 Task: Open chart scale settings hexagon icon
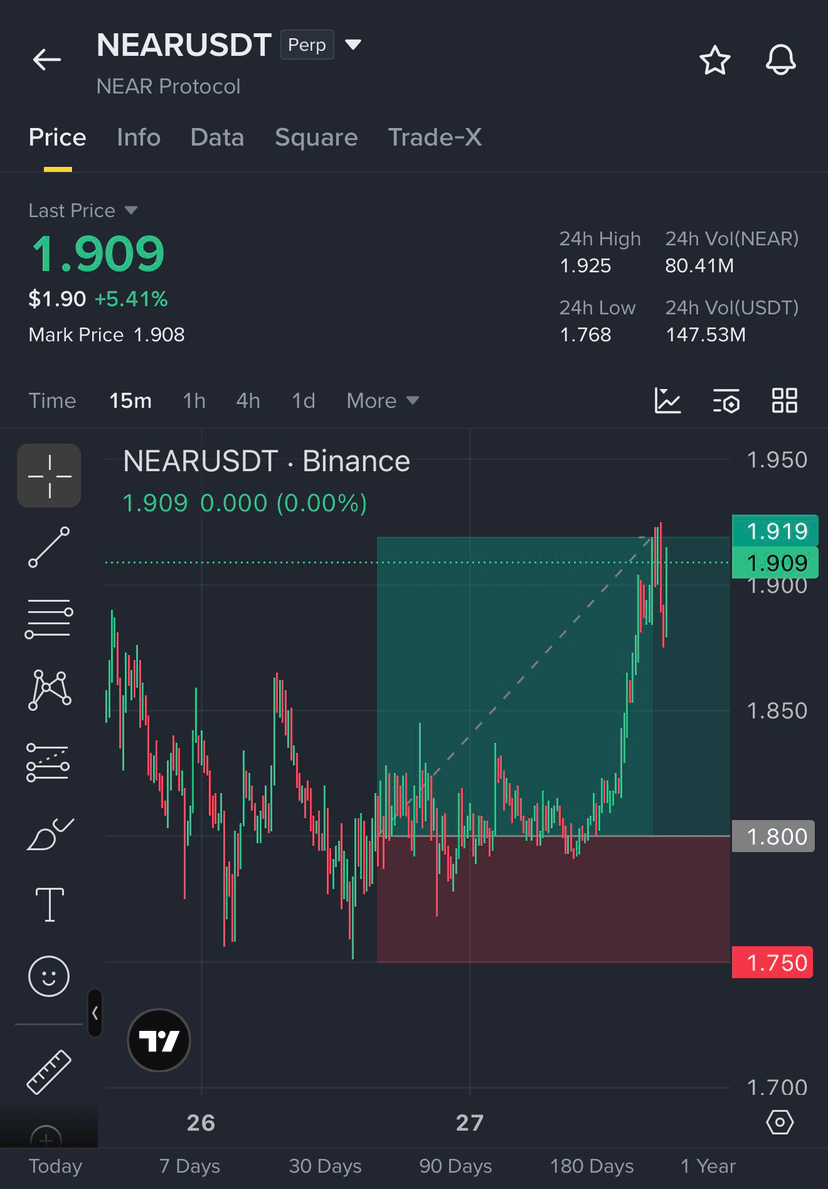click(x=780, y=1122)
